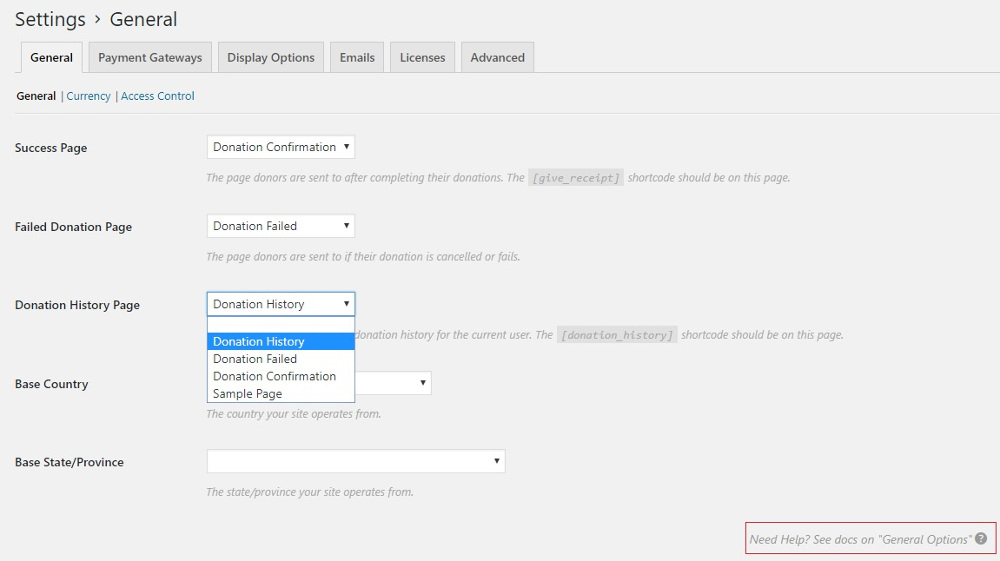
Task: Go to the Emails tab
Action: 357,58
